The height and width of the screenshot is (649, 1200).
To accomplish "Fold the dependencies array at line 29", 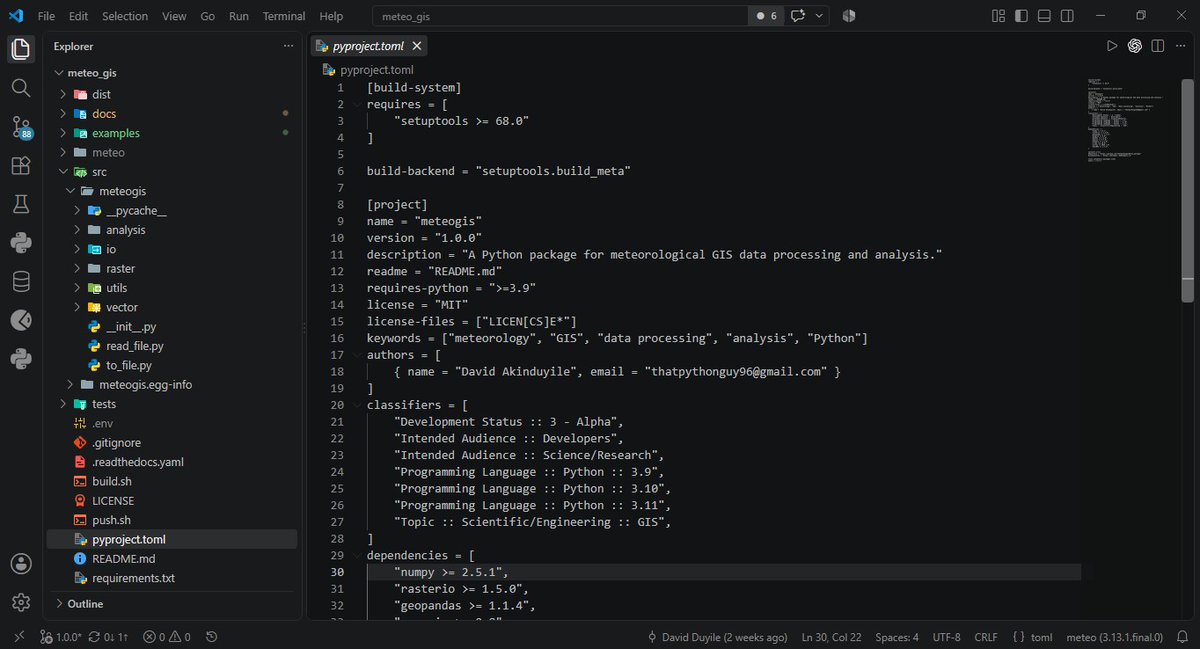I will pyautogui.click(x=356, y=555).
